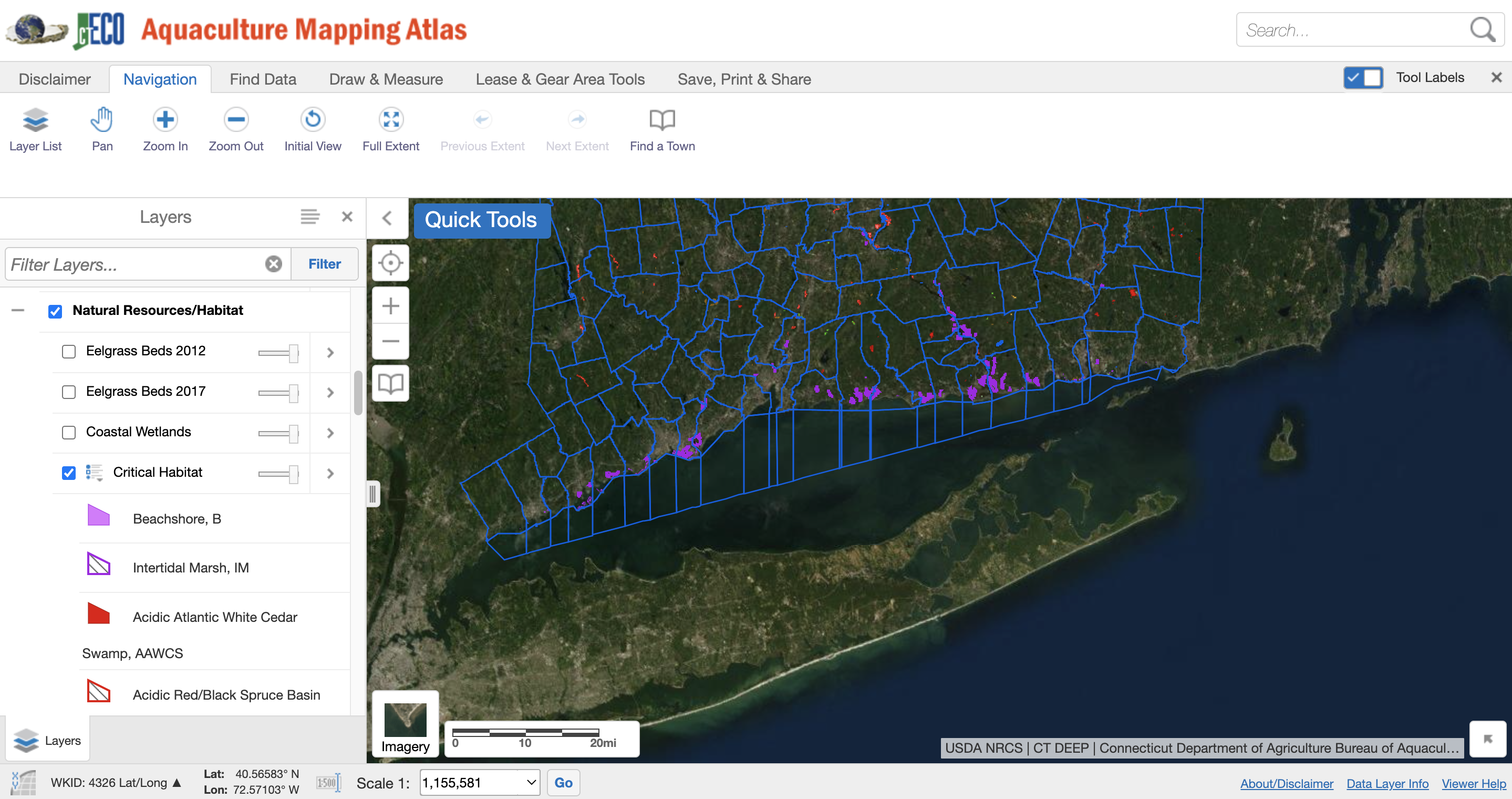Click the Initial View icon

(x=312, y=120)
